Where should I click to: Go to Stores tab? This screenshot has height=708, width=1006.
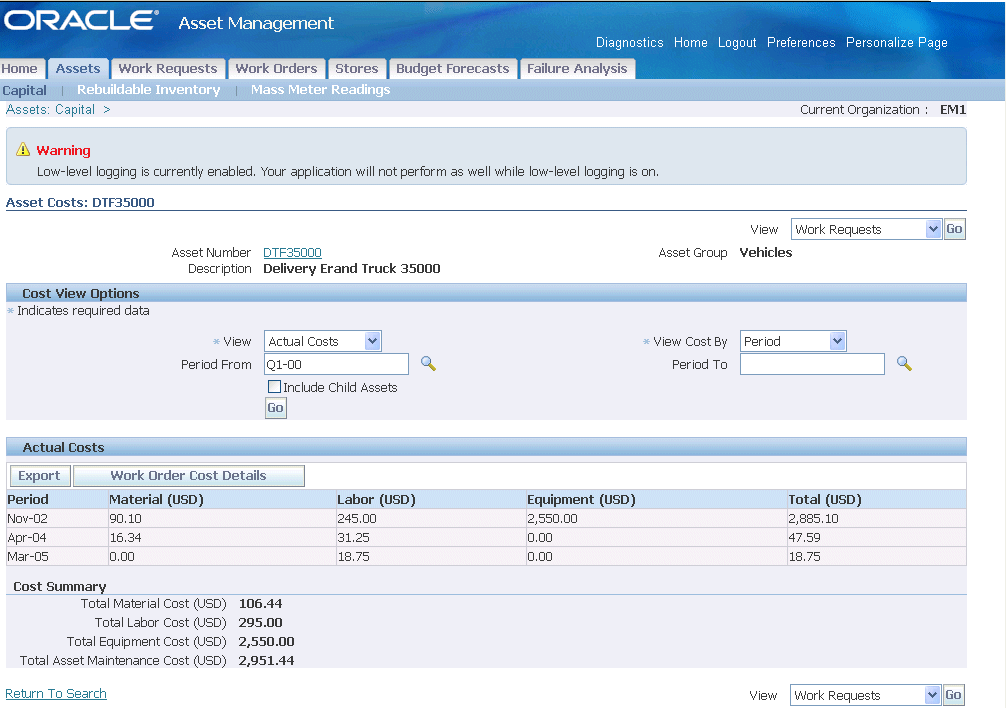pos(357,69)
